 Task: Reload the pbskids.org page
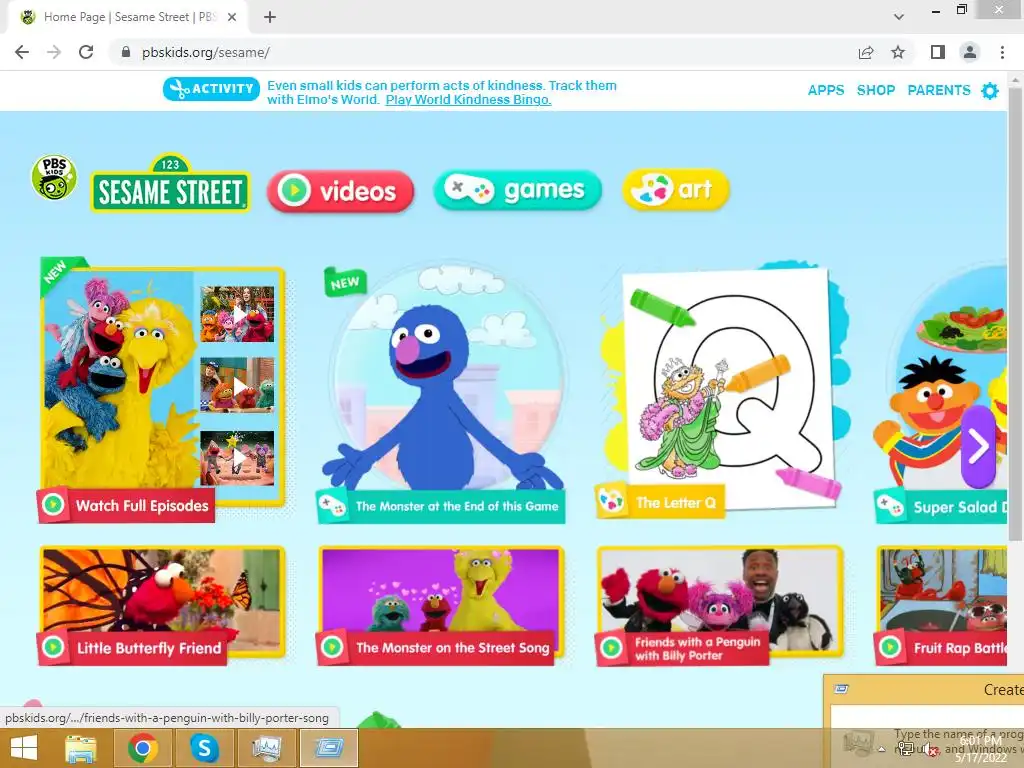[86, 52]
